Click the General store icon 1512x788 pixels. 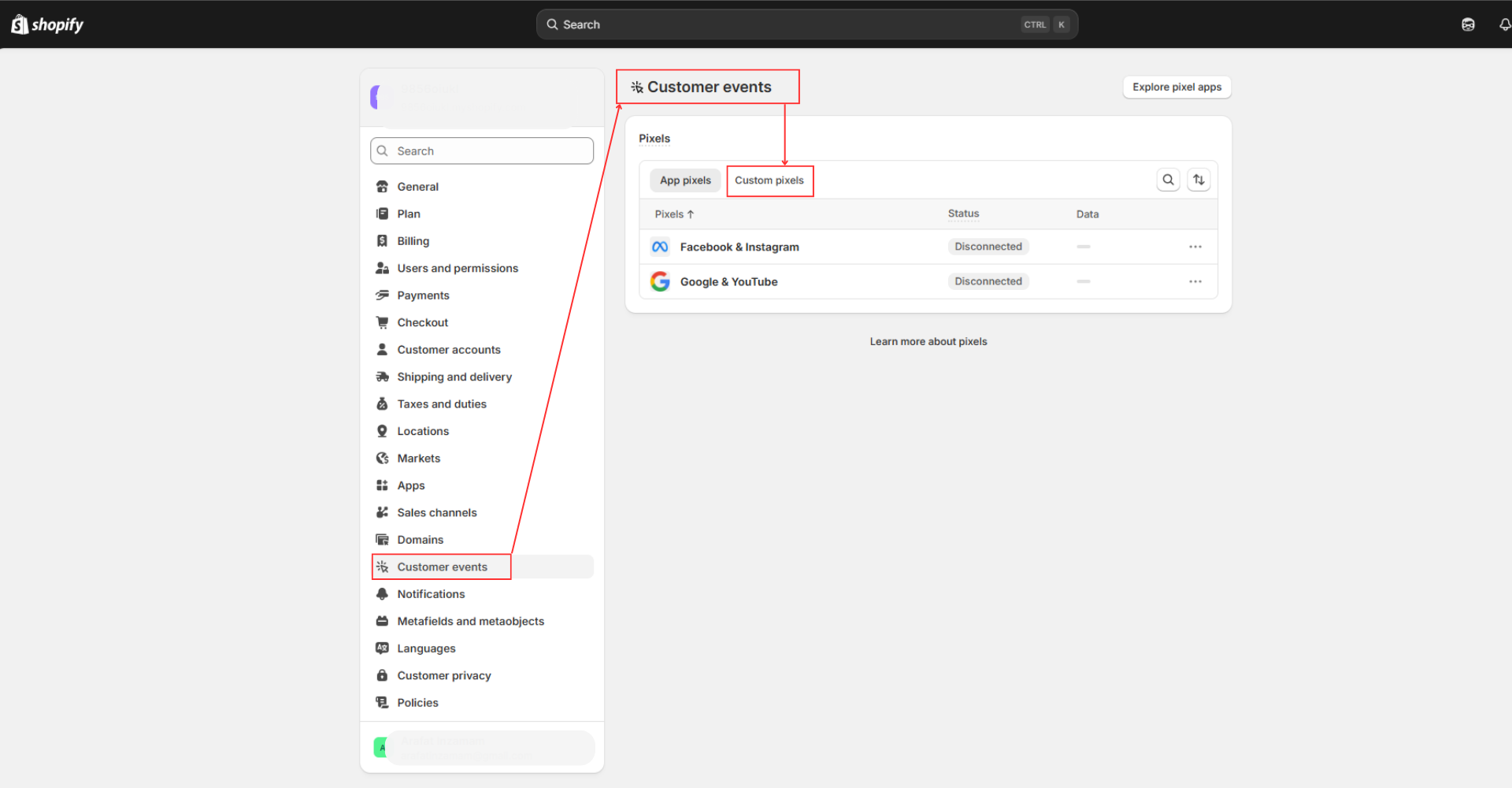(x=382, y=187)
